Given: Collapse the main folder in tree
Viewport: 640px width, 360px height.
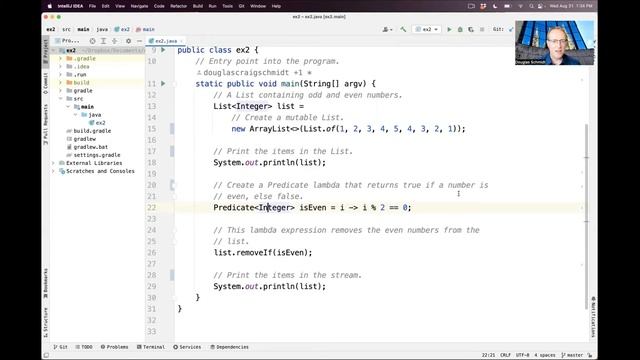Looking at the screenshot, I should (68, 107).
